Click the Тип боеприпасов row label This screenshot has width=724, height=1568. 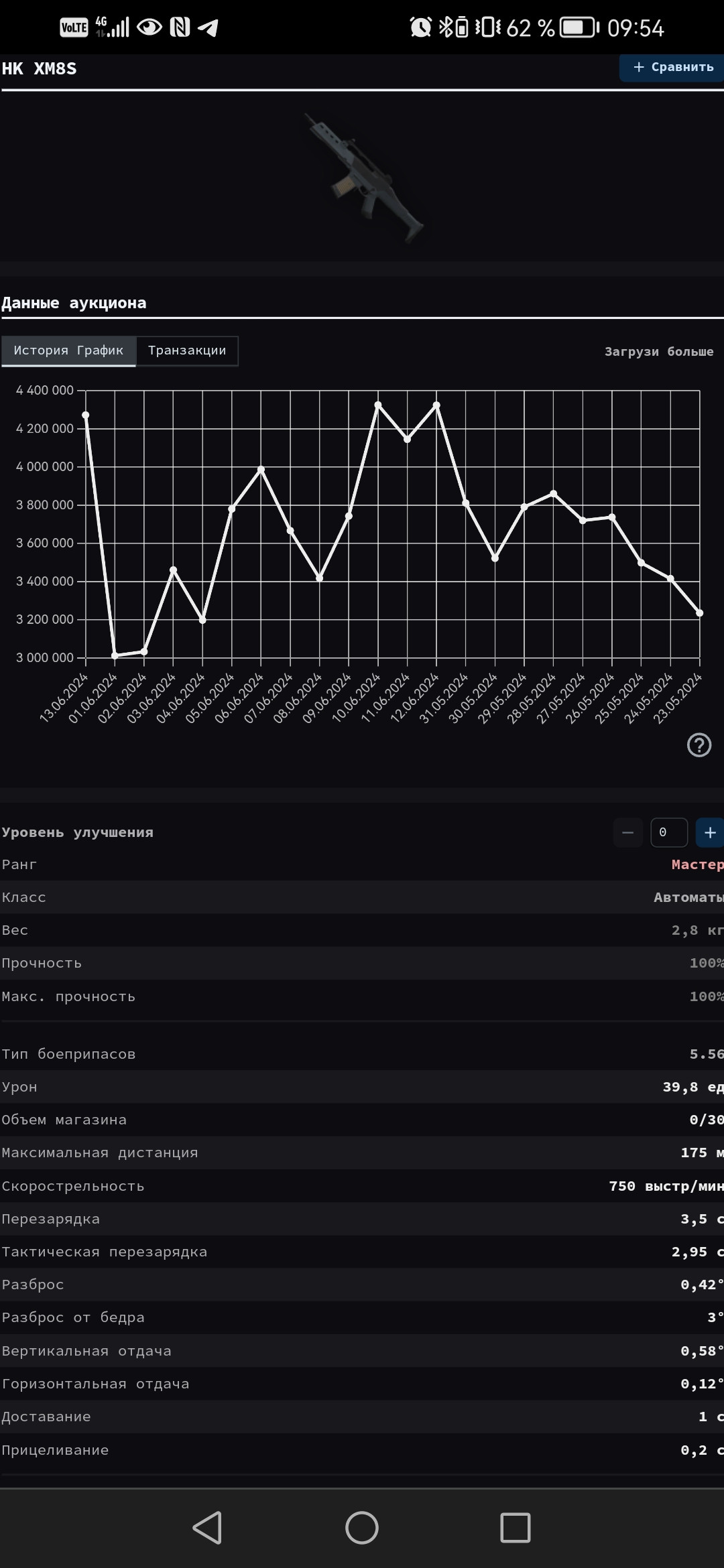68,1054
